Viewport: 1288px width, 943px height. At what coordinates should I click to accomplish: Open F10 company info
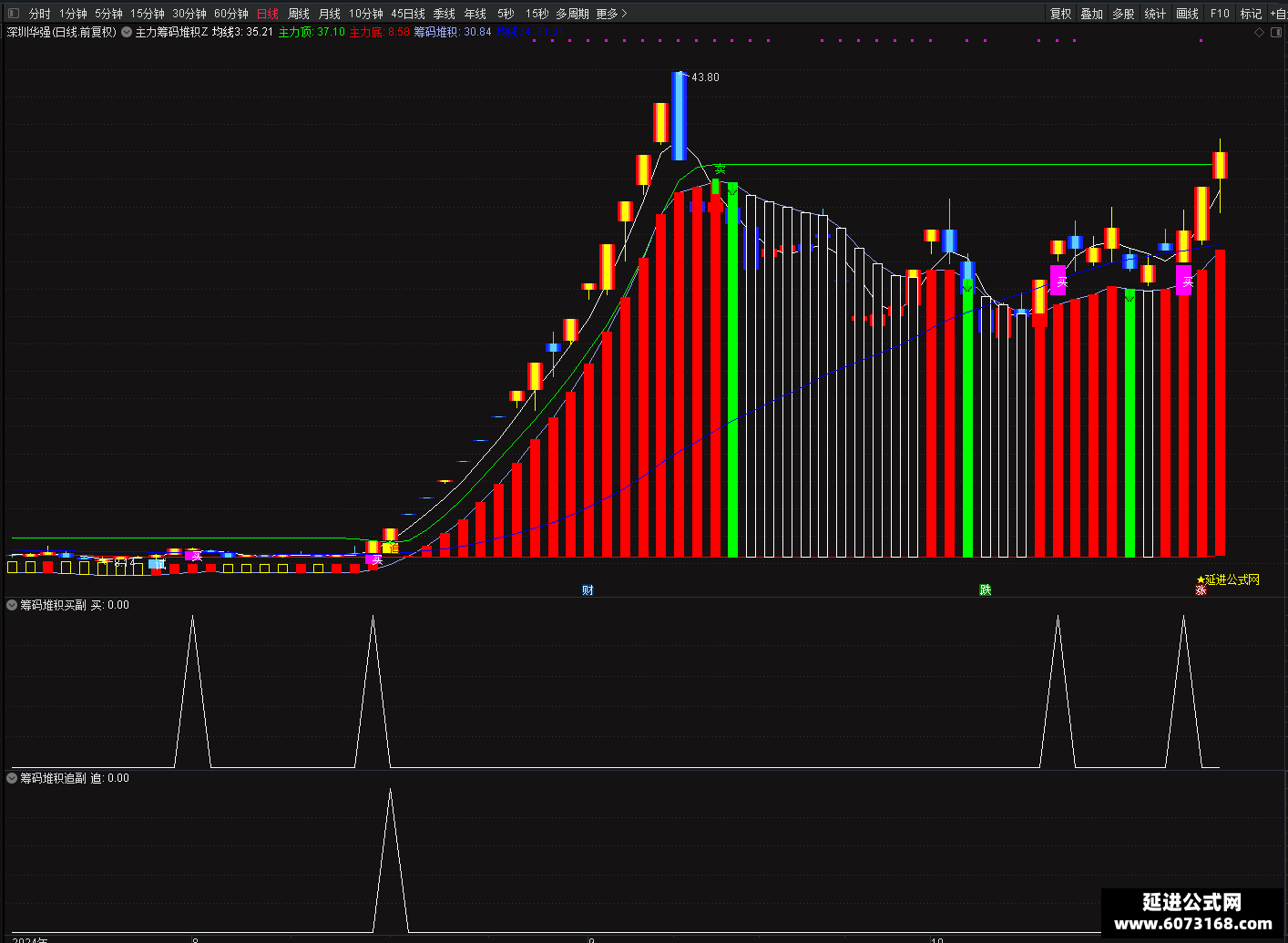click(x=1220, y=14)
